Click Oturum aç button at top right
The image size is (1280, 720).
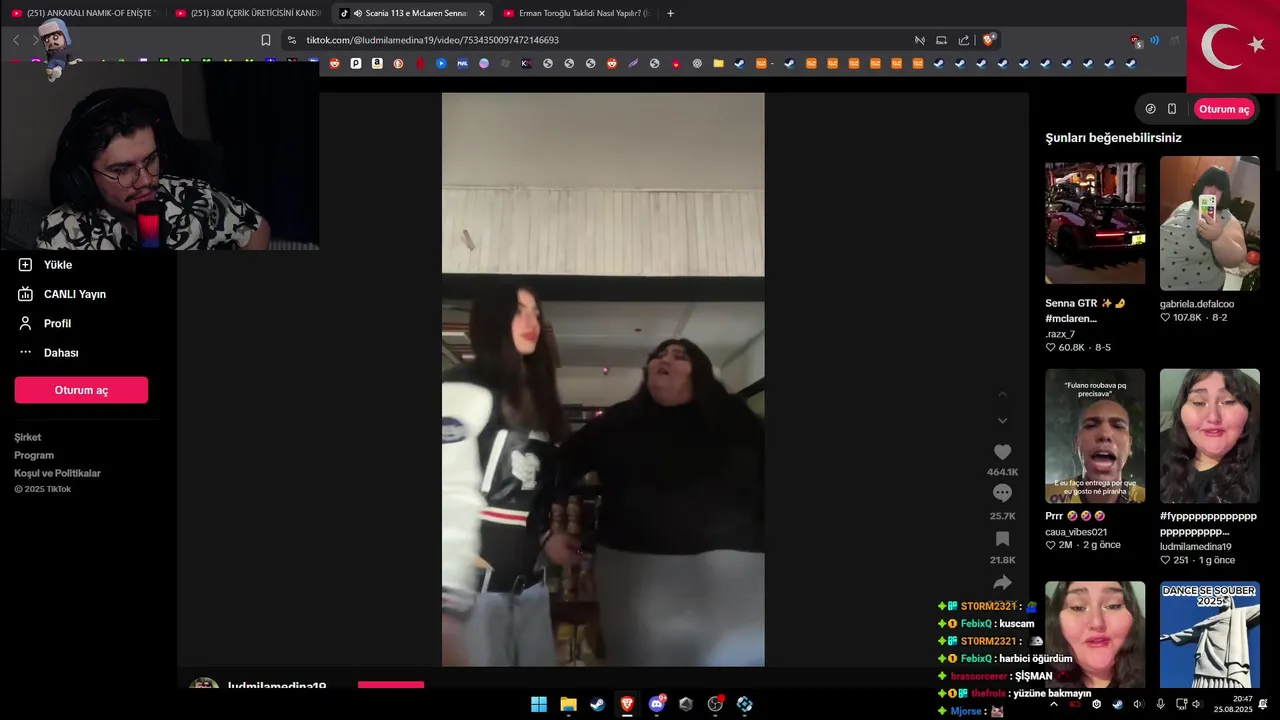tap(1224, 109)
